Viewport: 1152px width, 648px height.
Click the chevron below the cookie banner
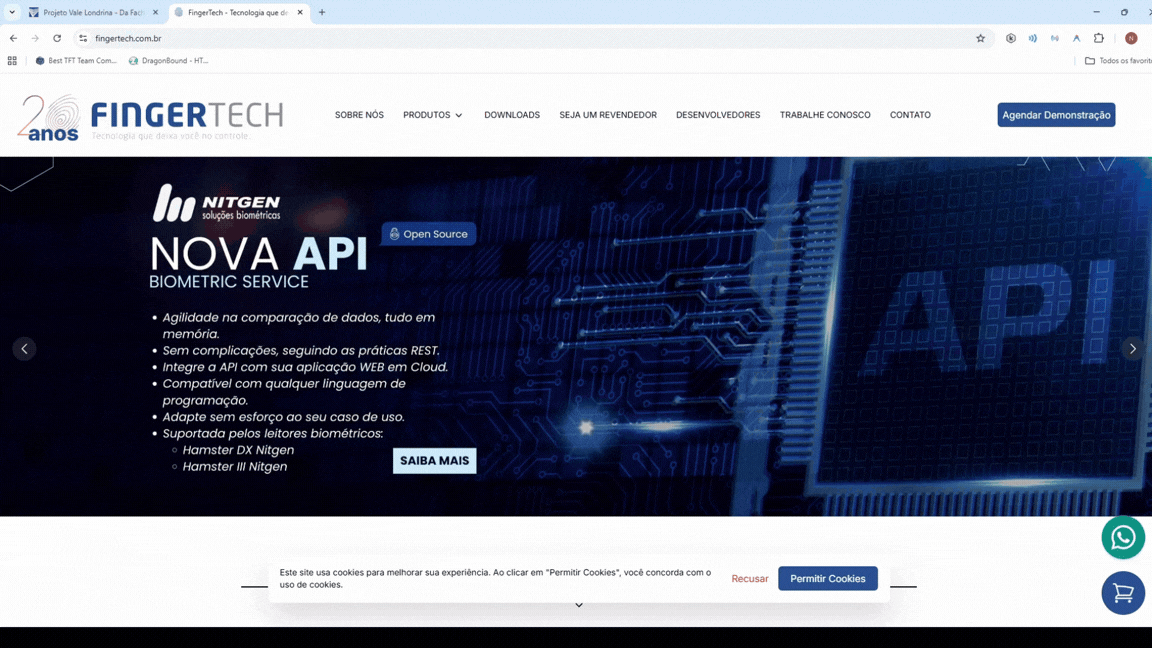pyautogui.click(x=579, y=605)
